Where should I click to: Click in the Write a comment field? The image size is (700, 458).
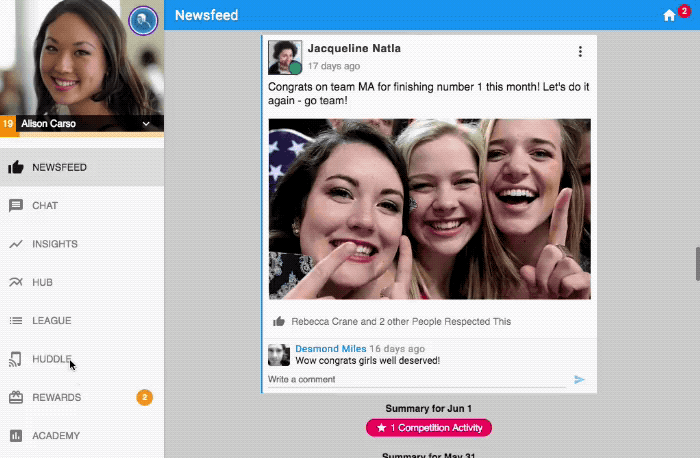(x=417, y=379)
